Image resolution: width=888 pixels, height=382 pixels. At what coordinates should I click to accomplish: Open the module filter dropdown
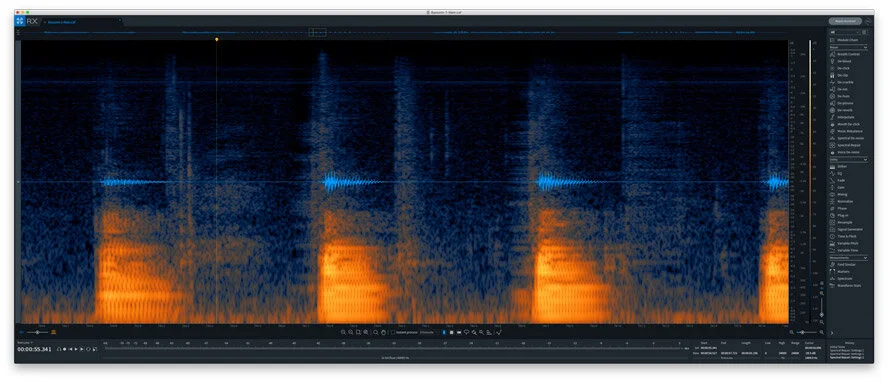pos(844,32)
